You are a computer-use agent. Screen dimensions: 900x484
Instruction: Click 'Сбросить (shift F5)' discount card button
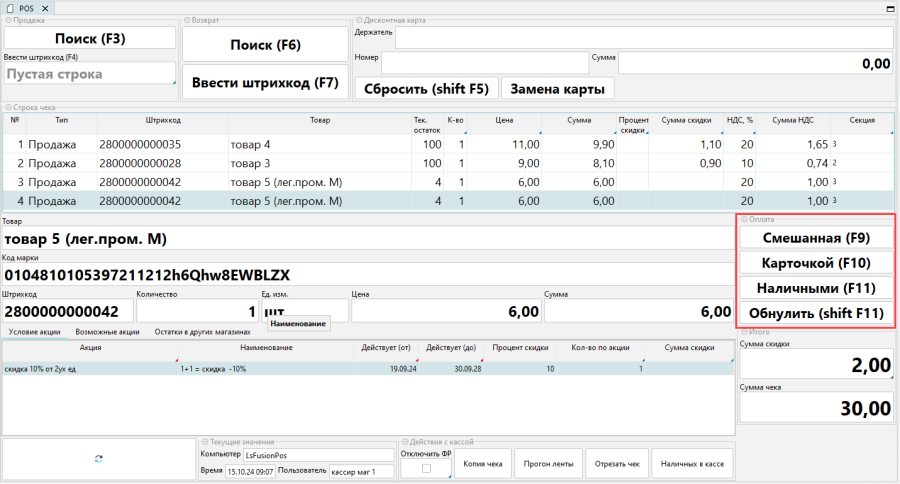click(x=426, y=88)
